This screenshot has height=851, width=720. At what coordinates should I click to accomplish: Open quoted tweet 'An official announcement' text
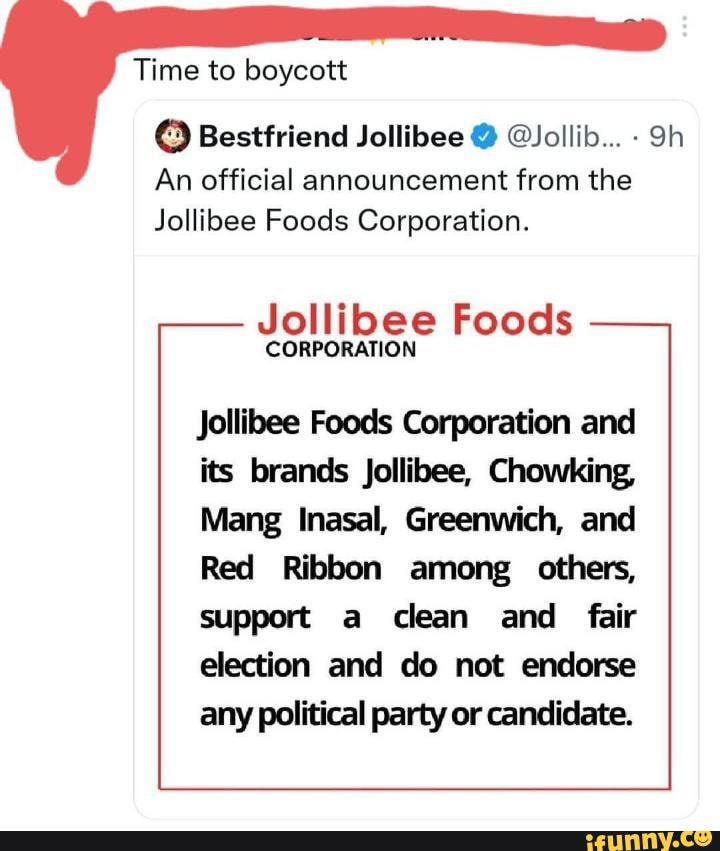pyautogui.click(x=393, y=180)
